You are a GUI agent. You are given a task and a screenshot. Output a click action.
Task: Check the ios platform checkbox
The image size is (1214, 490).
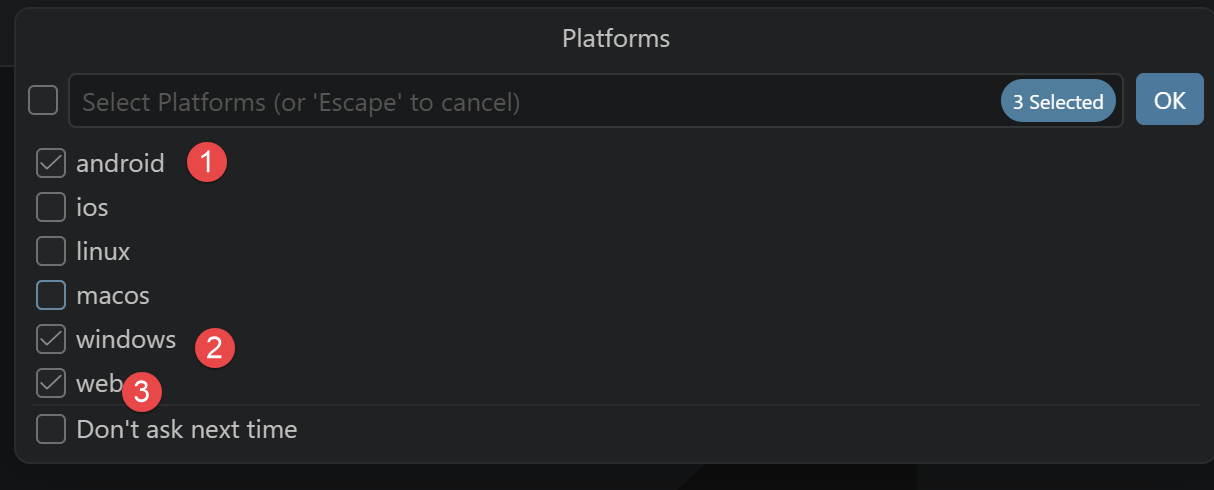point(51,207)
